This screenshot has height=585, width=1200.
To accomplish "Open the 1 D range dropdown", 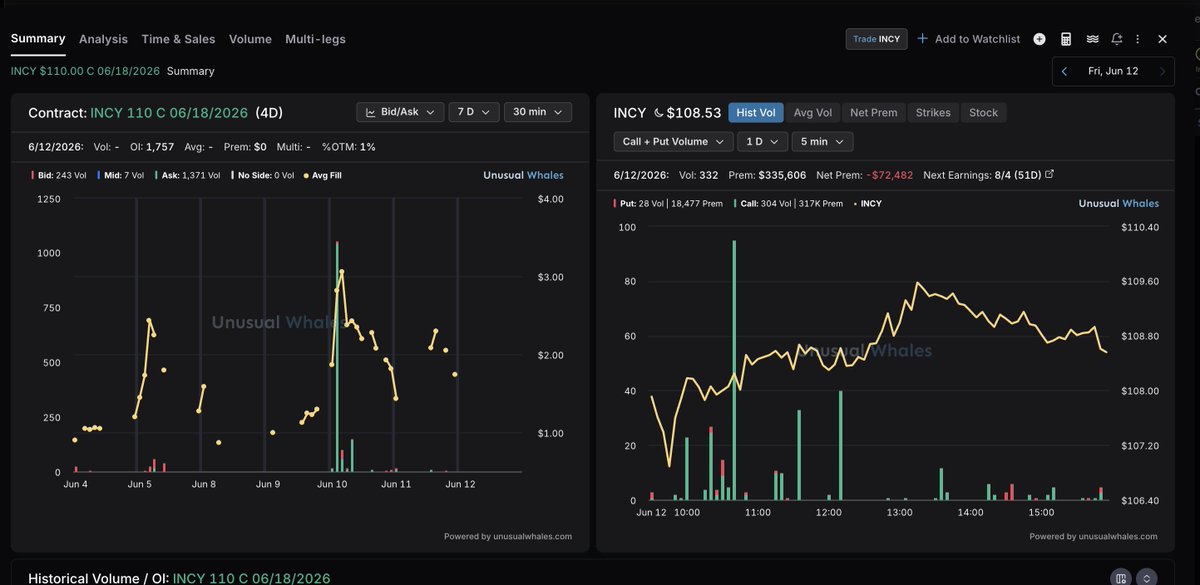I will coord(761,142).
